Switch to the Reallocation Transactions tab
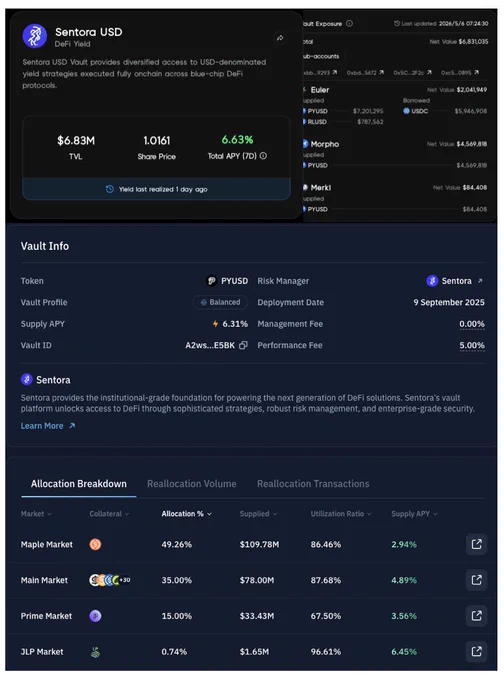The height and width of the screenshot is (680, 504). click(313, 484)
